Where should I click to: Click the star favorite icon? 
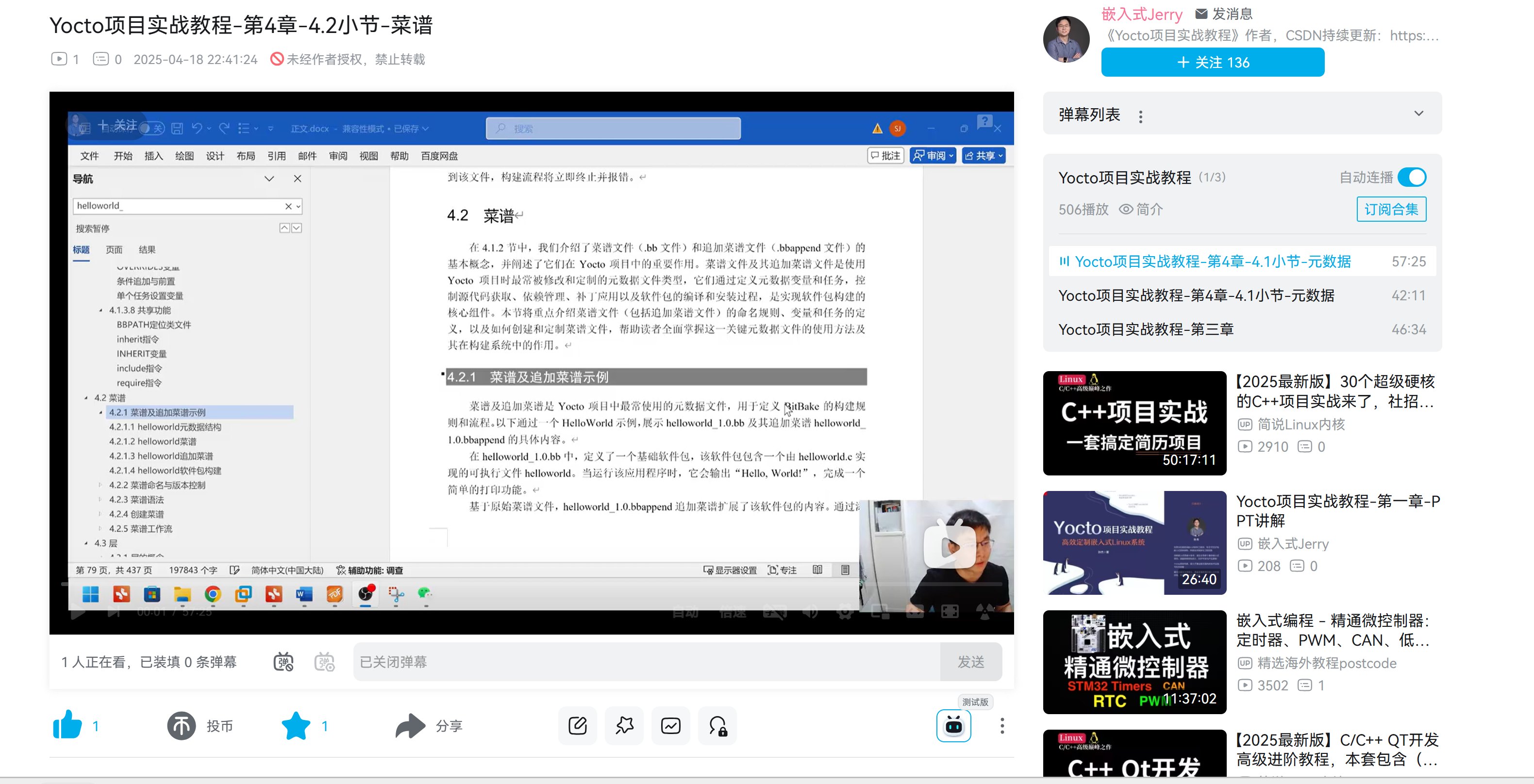pos(296,726)
